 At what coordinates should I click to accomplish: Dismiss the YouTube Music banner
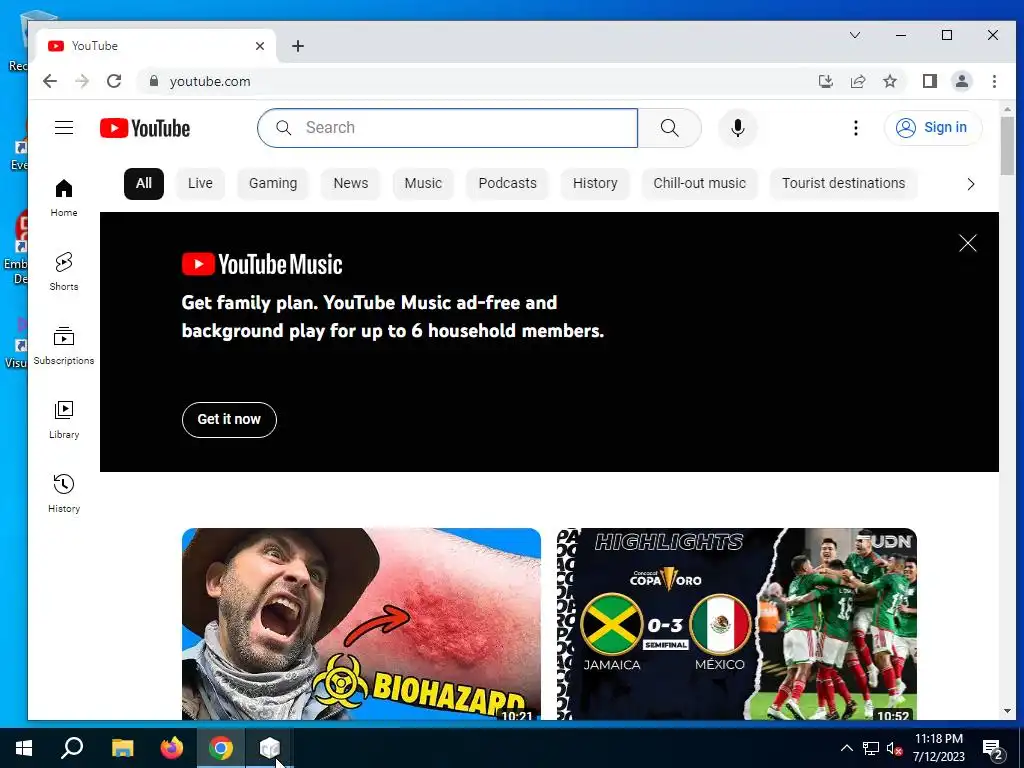click(x=968, y=243)
